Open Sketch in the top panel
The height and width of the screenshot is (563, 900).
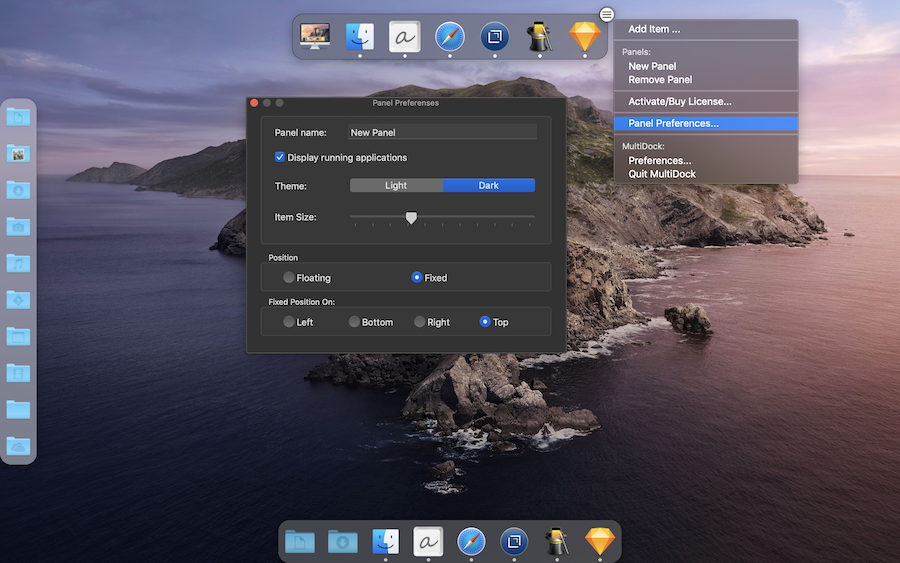(584, 37)
